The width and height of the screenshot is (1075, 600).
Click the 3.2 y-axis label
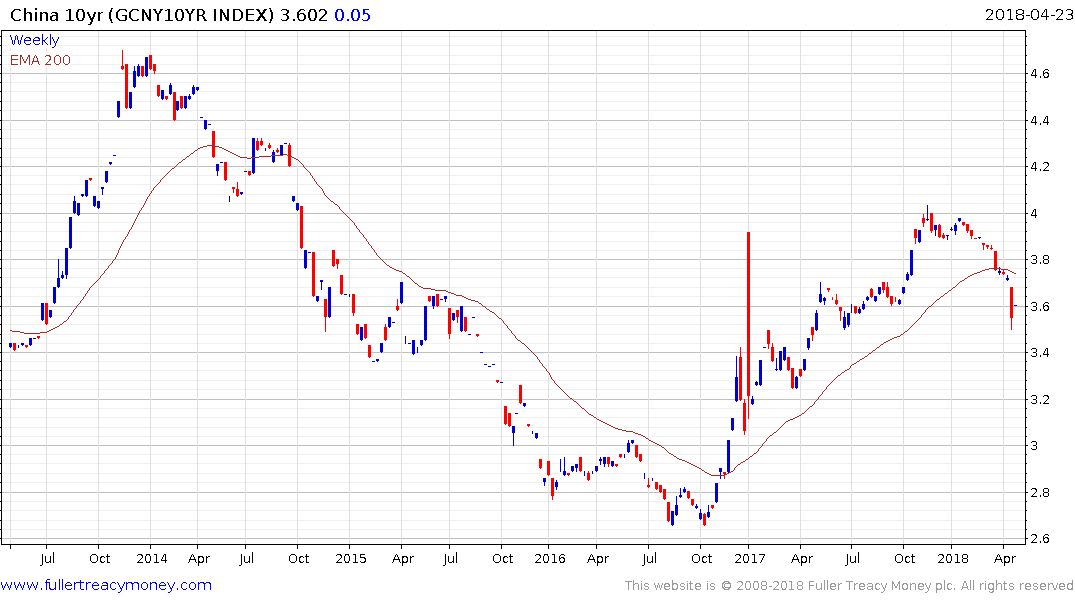[1040, 399]
